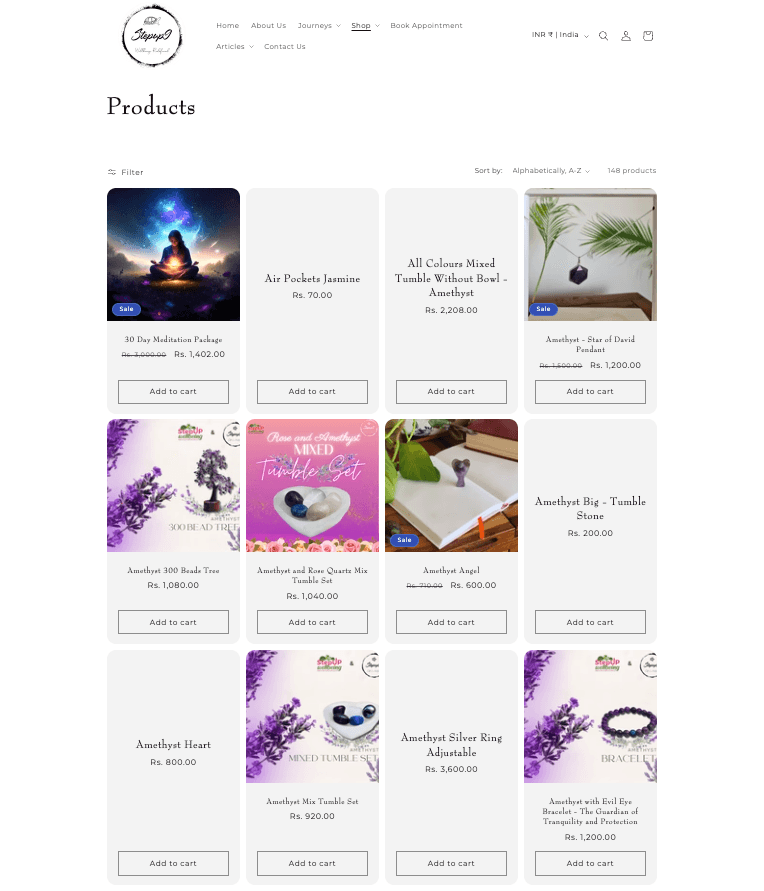
Task: Open the Filter options
Action: pyautogui.click(x=126, y=172)
